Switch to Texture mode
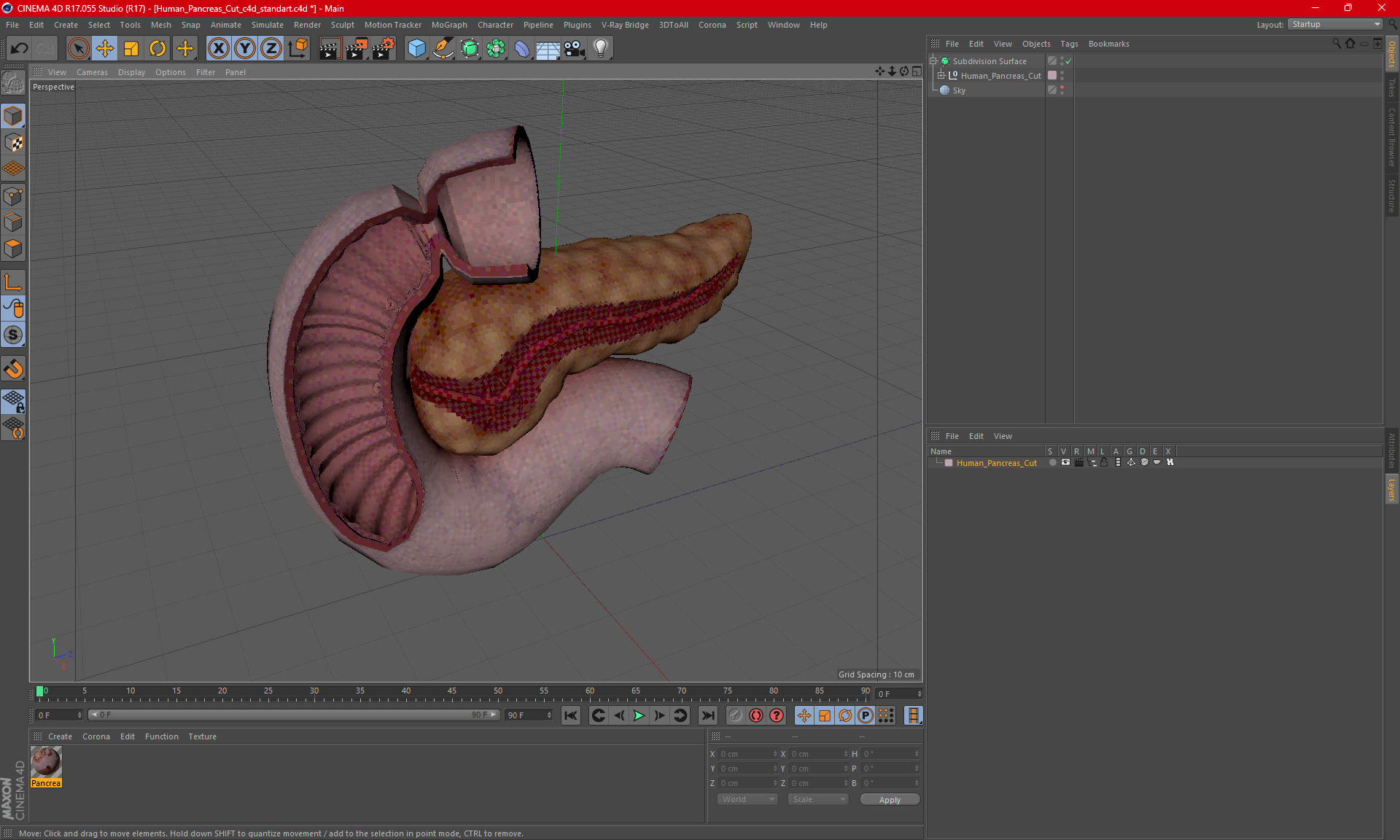 coord(13,143)
